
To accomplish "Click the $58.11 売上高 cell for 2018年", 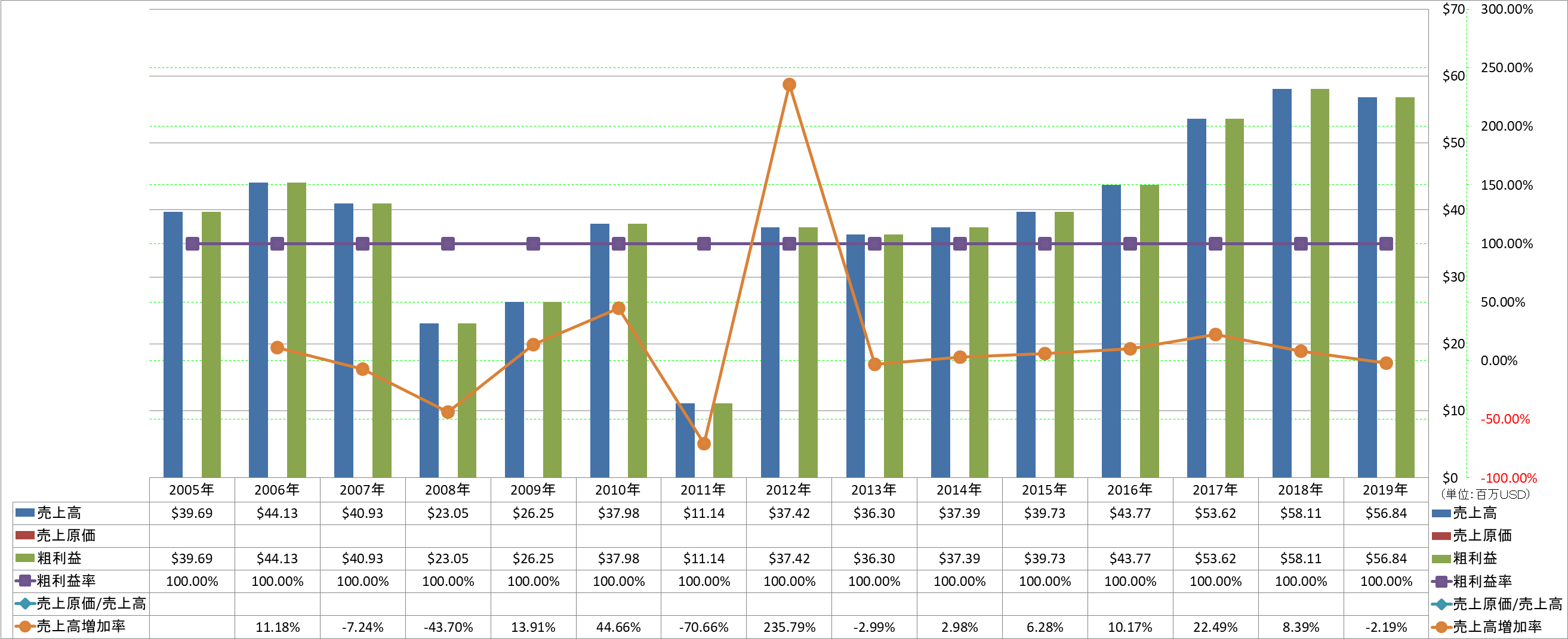I will click(1301, 513).
